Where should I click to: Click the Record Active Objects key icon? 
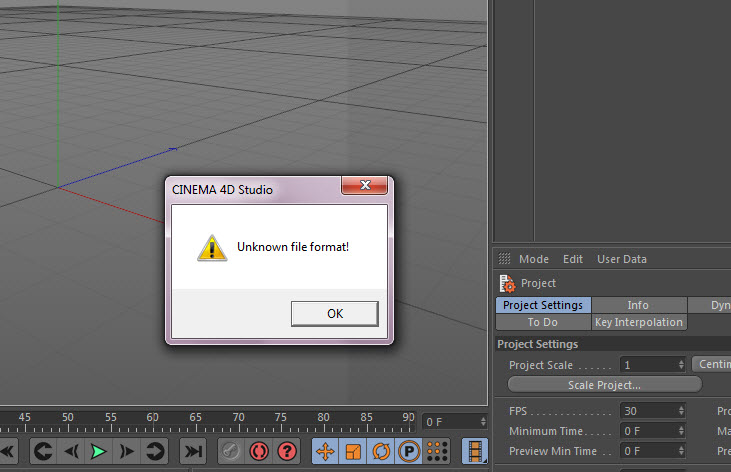pos(231,451)
